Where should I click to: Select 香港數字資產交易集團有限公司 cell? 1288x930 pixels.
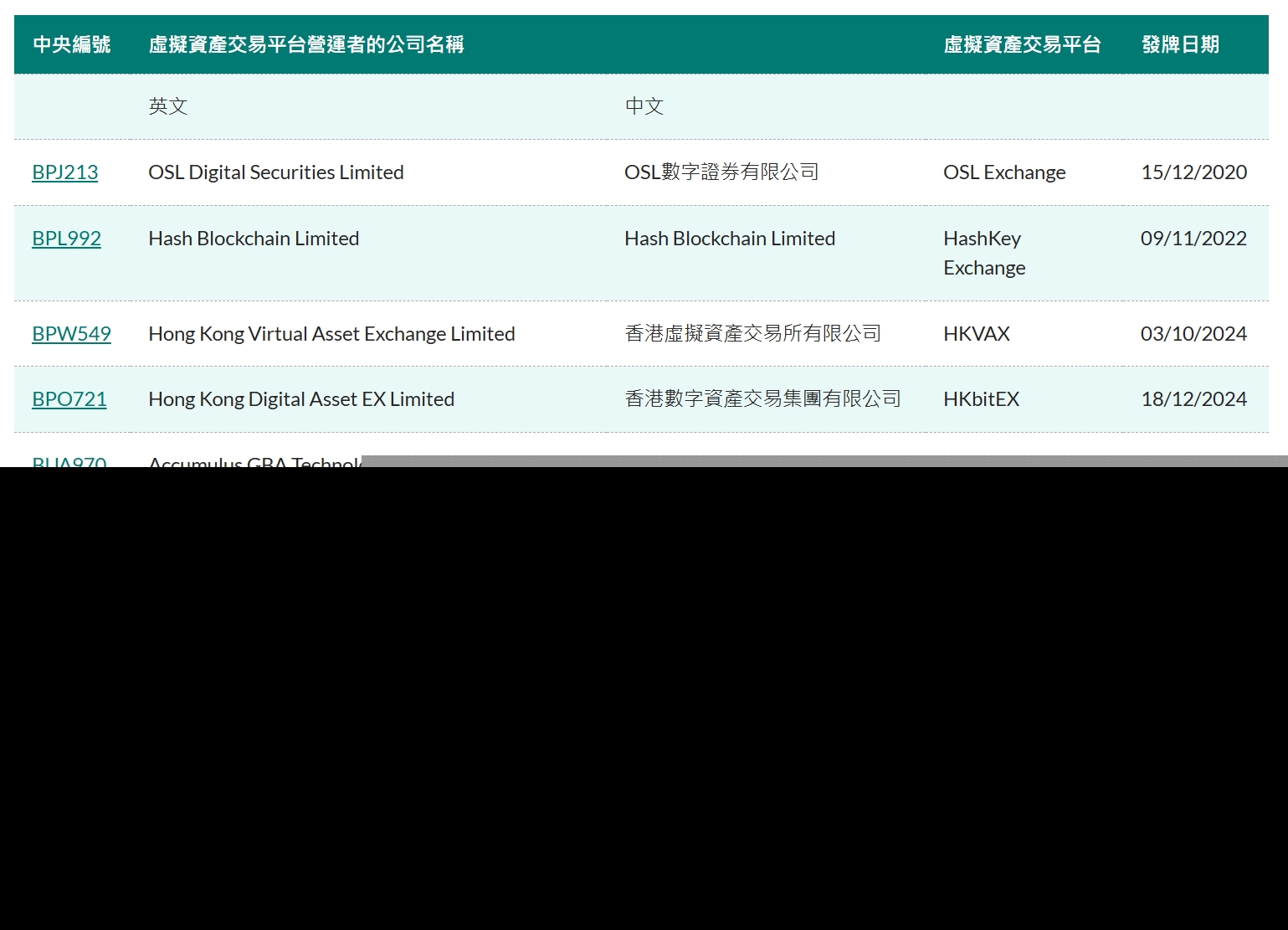[x=762, y=399]
